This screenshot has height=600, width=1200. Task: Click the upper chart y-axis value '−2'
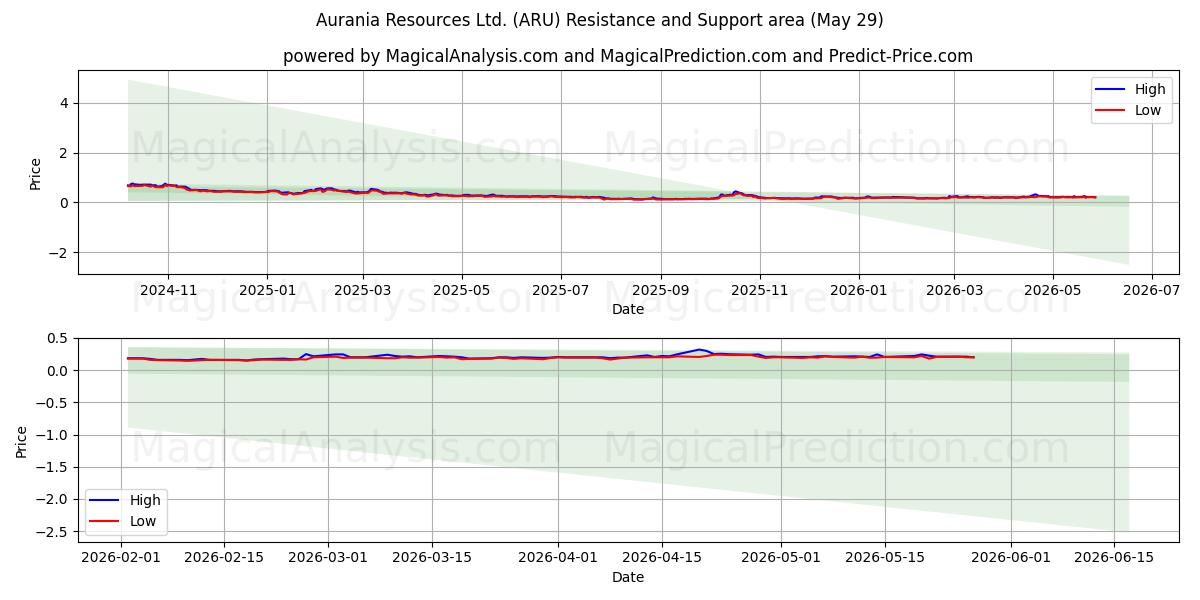pos(58,253)
